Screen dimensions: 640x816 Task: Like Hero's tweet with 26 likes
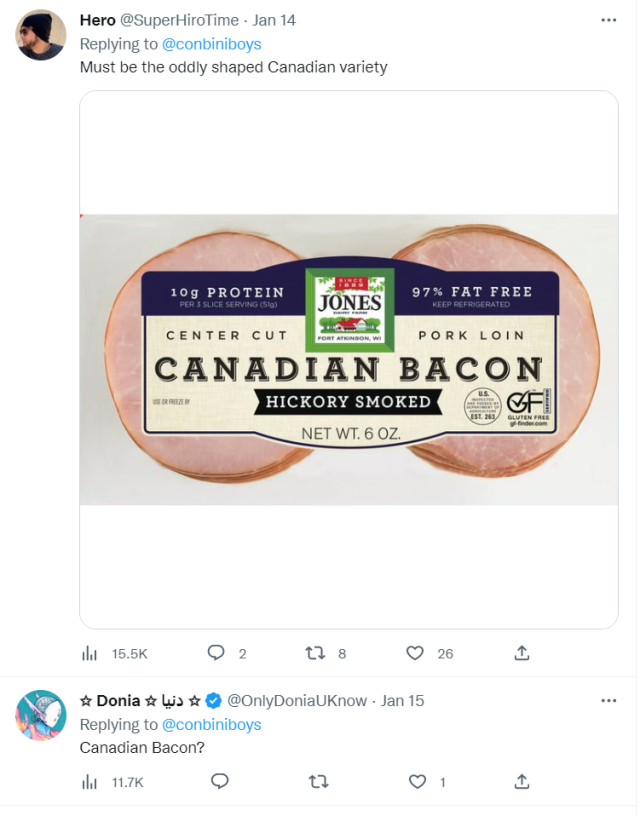pyautogui.click(x=415, y=653)
